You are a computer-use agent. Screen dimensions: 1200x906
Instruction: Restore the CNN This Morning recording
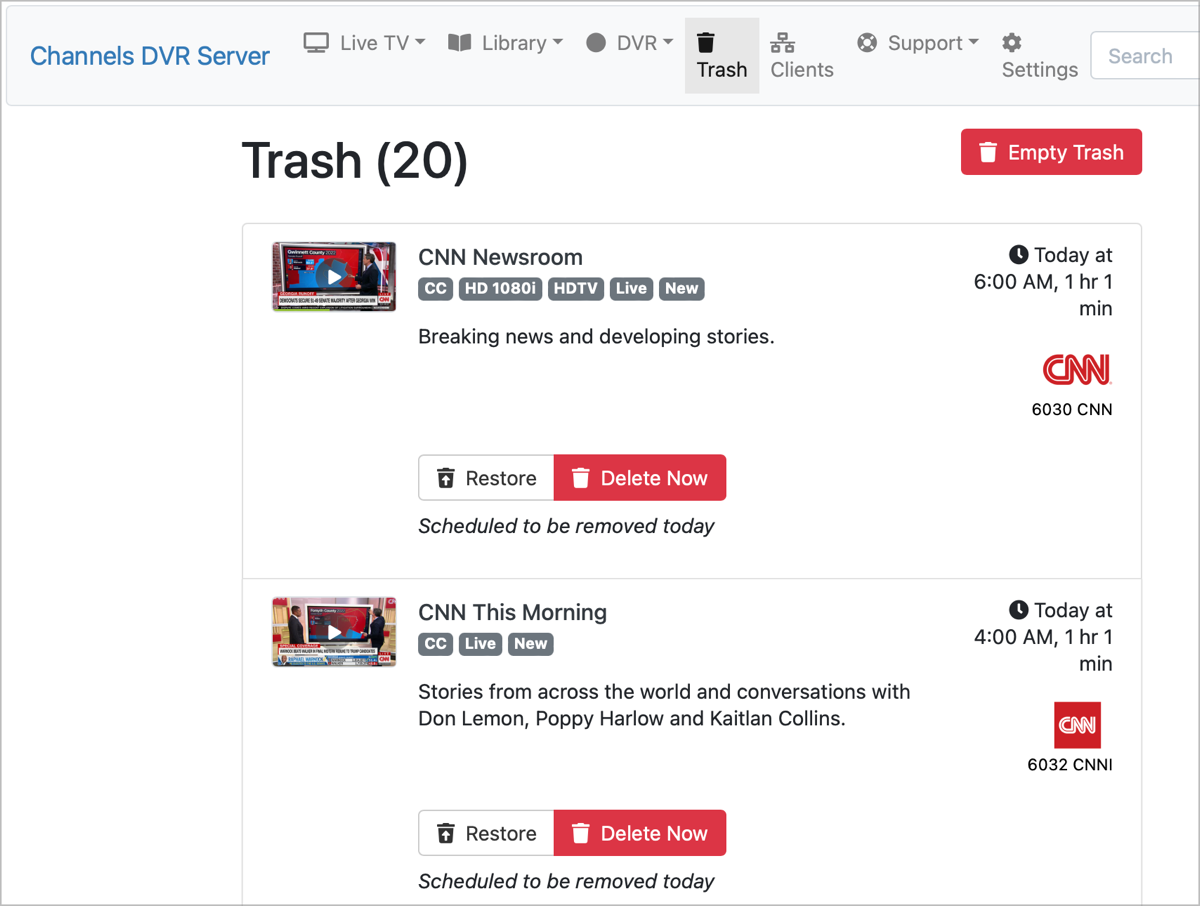click(x=486, y=833)
